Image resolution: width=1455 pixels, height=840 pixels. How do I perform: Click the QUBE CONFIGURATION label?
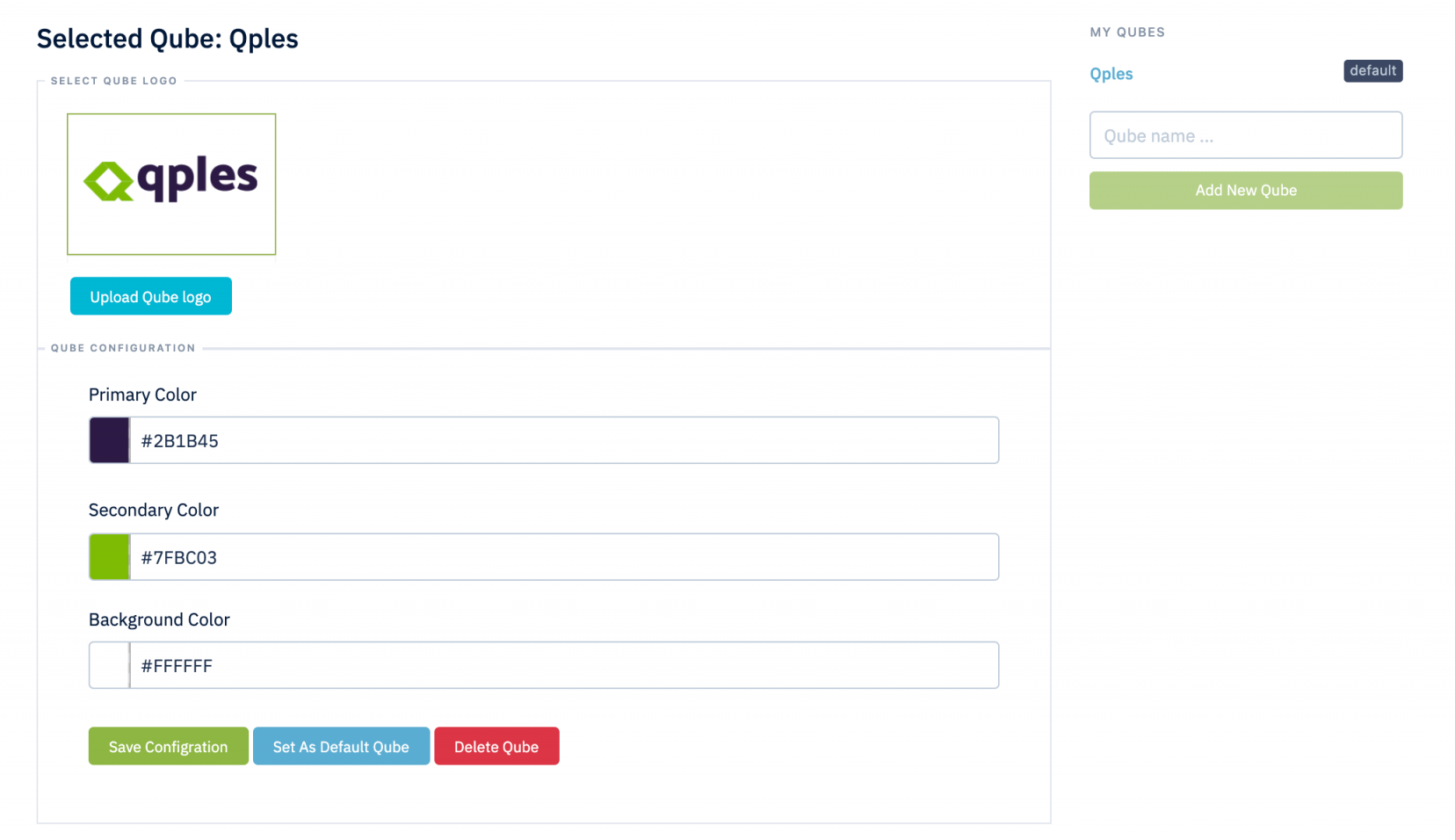[x=123, y=348]
